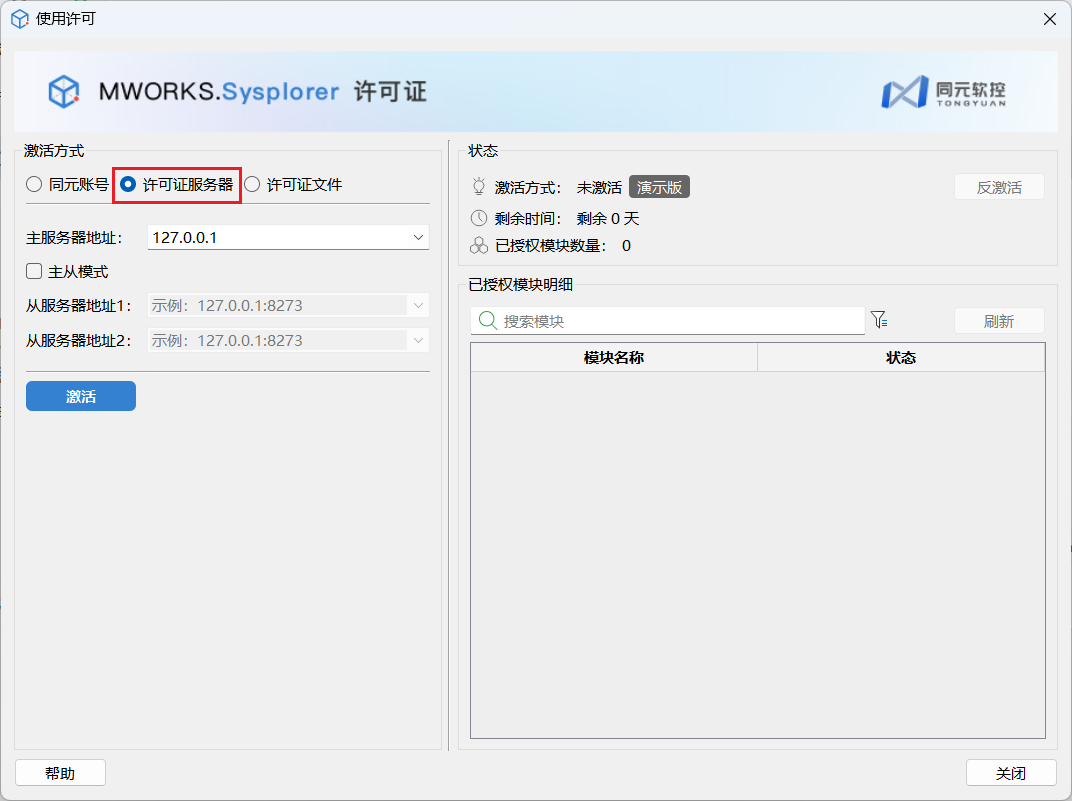Image resolution: width=1072 pixels, height=801 pixels.
Task: Click the MWORKS cube logo in banner
Action: (64, 92)
